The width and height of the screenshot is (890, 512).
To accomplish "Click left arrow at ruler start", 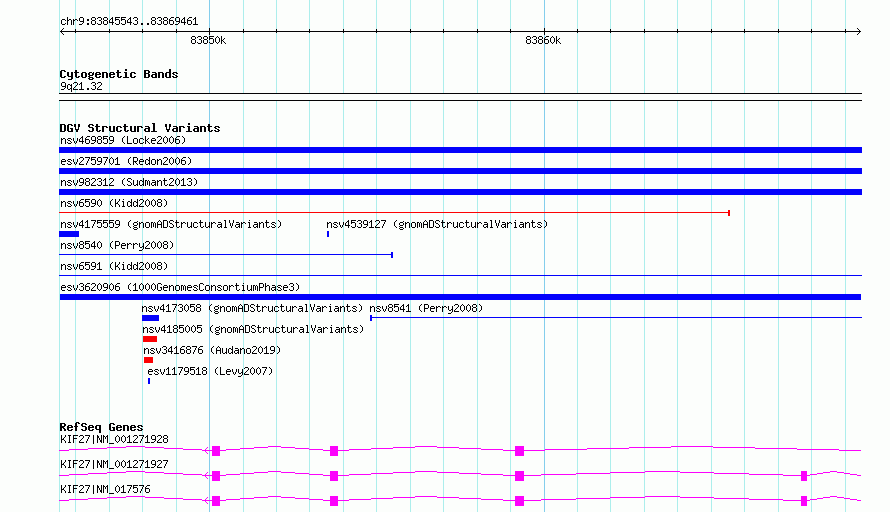I will coord(63,31).
